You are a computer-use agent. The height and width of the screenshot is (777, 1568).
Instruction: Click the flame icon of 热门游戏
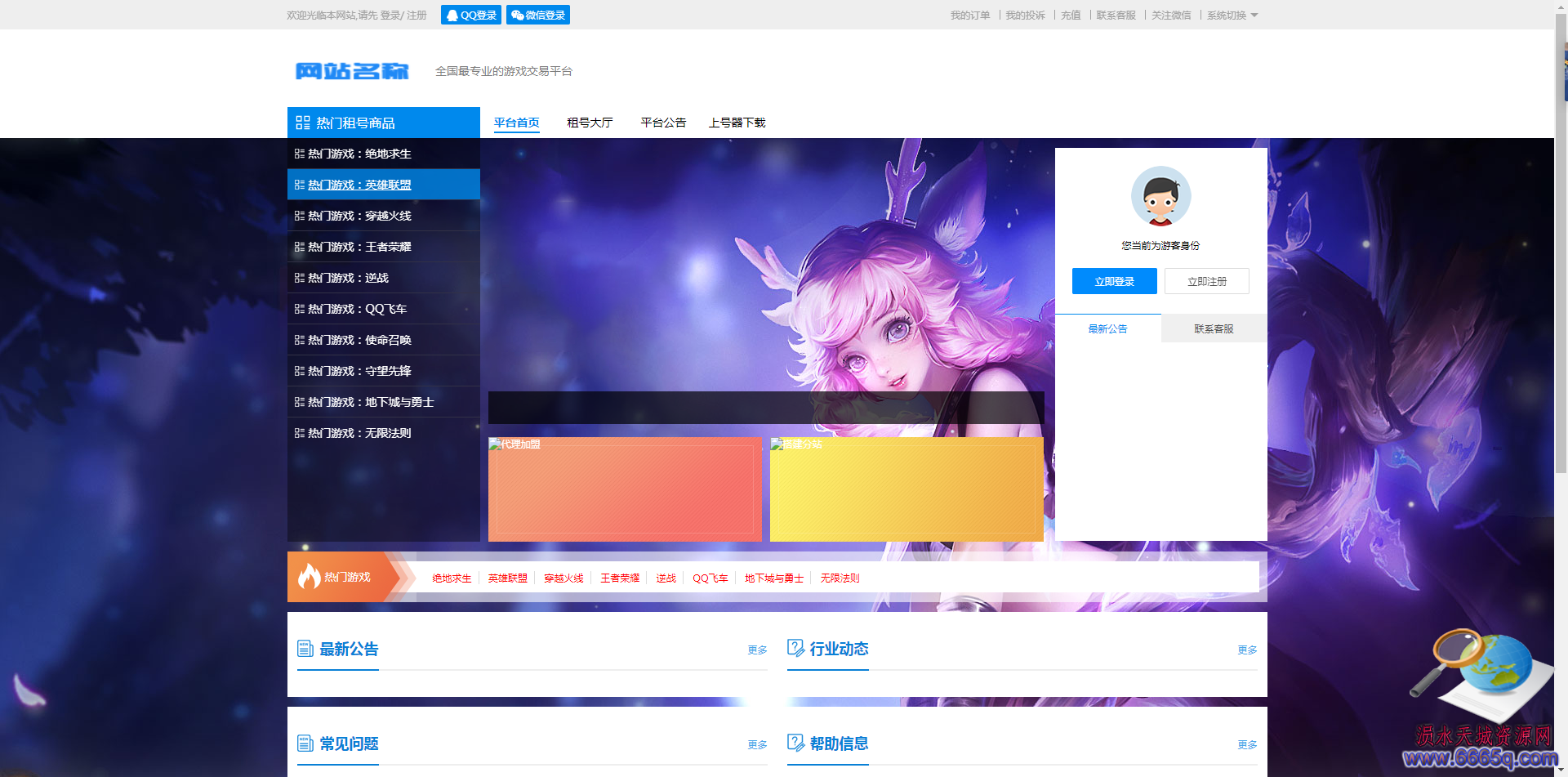point(310,576)
